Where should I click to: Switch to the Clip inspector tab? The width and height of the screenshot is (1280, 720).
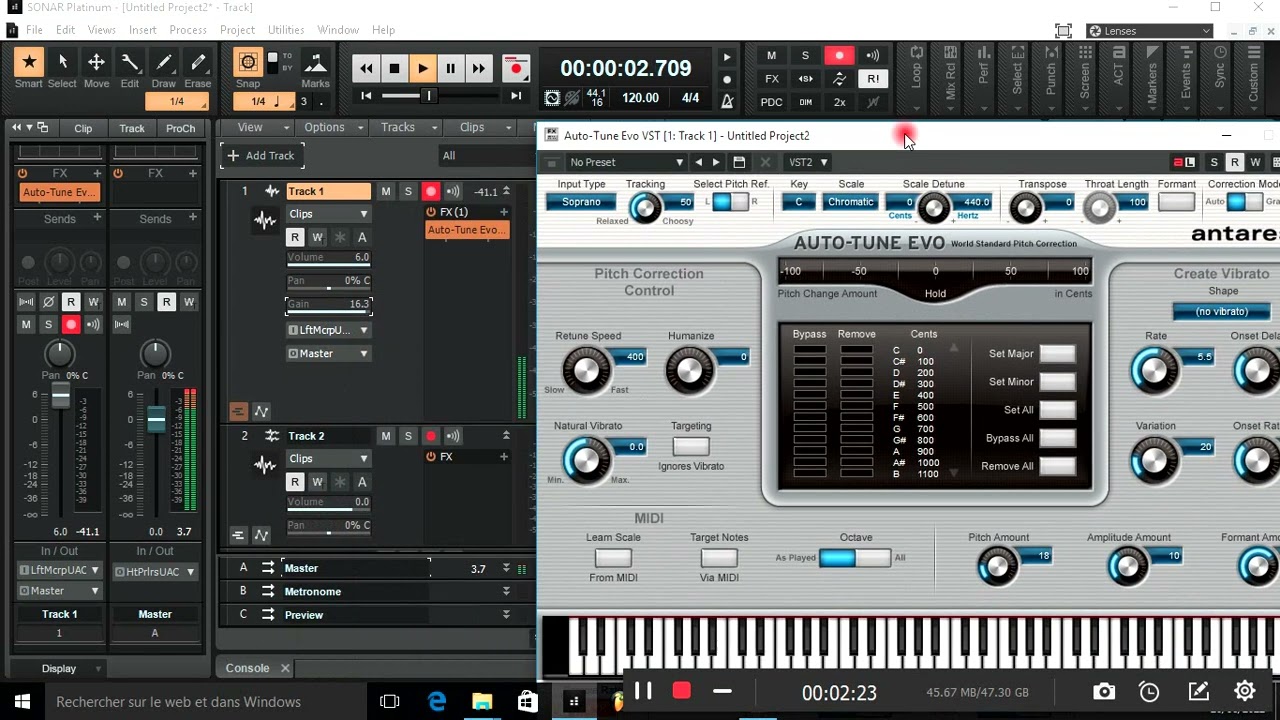[x=83, y=128]
